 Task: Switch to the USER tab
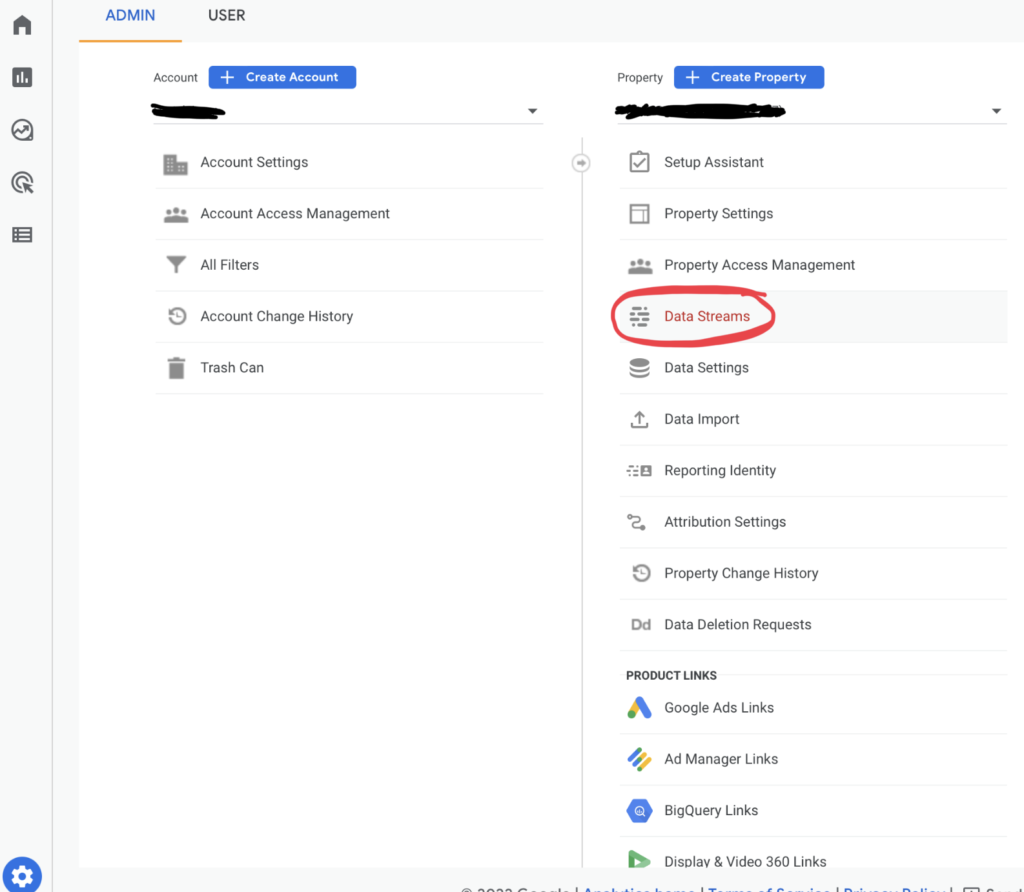point(226,16)
